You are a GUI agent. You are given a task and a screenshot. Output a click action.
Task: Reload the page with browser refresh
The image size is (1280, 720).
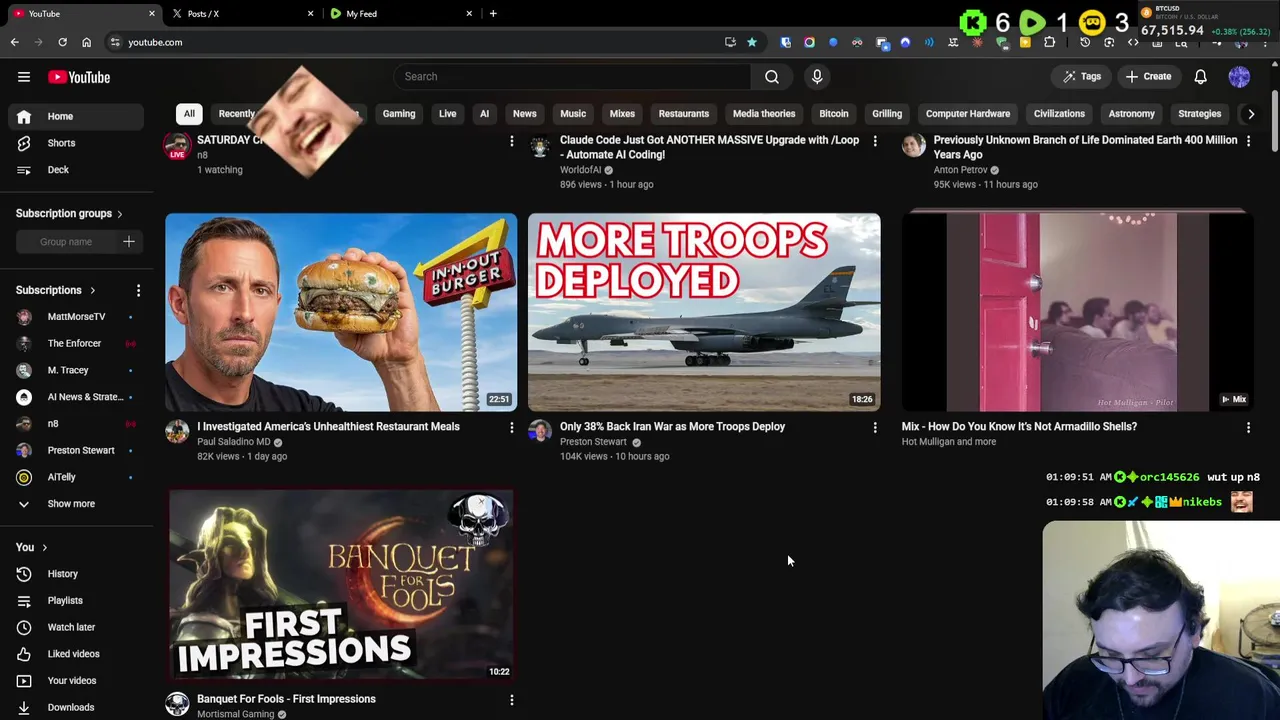62,42
